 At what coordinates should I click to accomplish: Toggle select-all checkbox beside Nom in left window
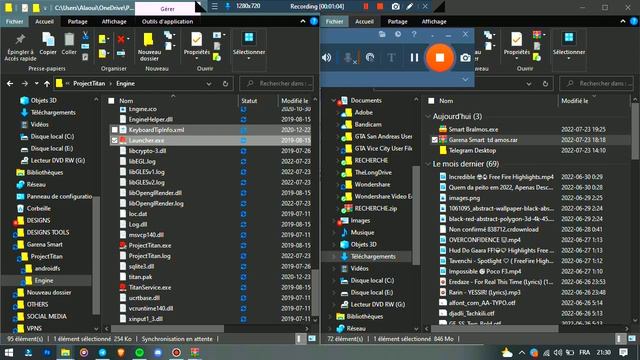click(111, 100)
